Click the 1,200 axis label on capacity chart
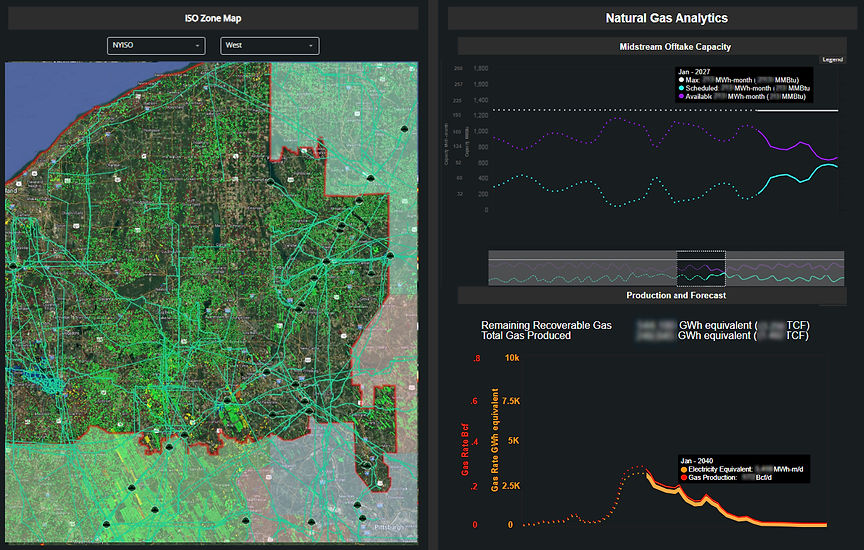The height and width of the screenshot is (550, 864). click(x=480, y=116)
